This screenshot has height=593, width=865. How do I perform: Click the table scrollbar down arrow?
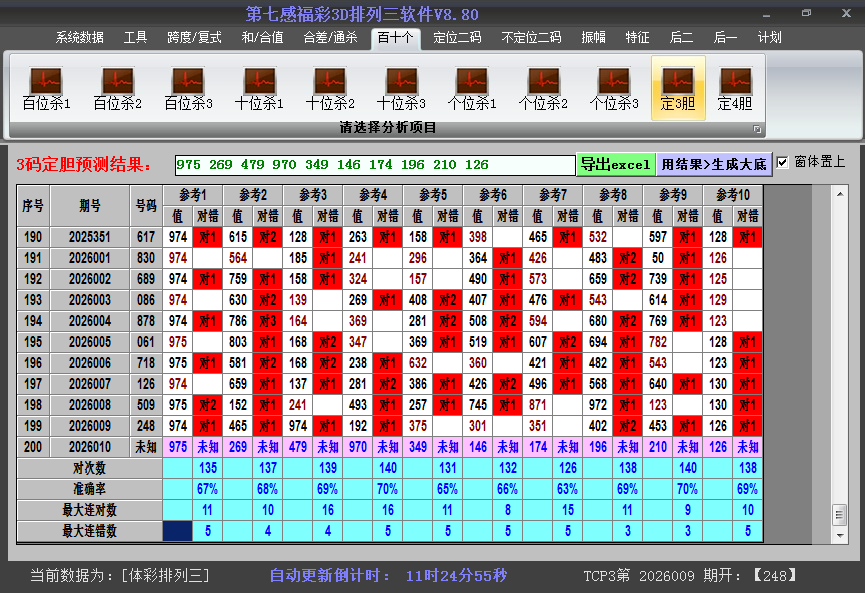(x=839, y=532)
